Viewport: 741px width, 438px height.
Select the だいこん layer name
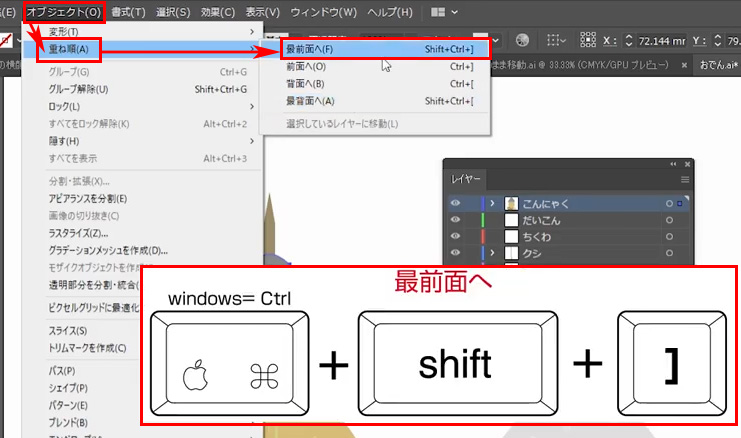(541, 221)
